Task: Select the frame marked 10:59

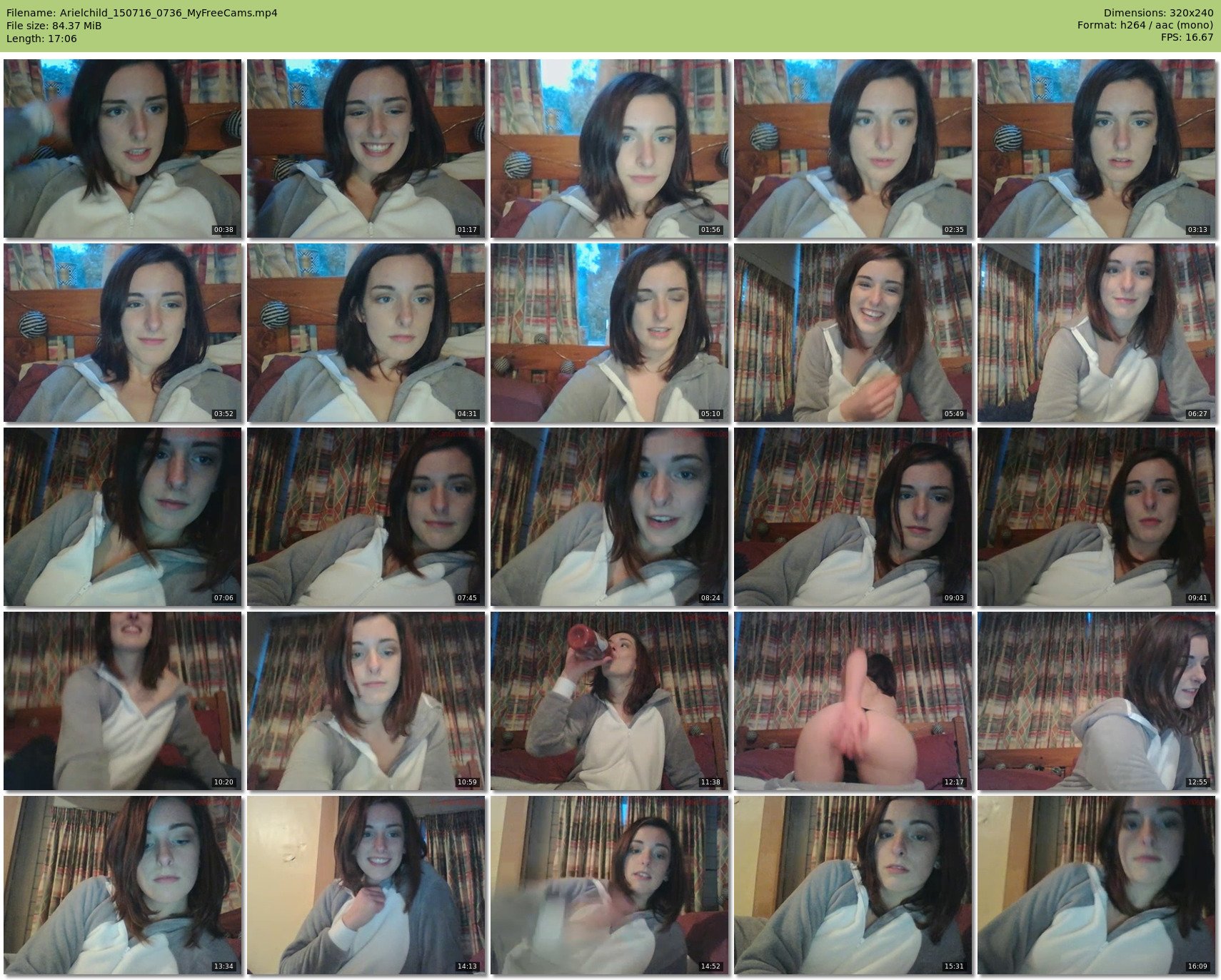Action: click(366, 701)
